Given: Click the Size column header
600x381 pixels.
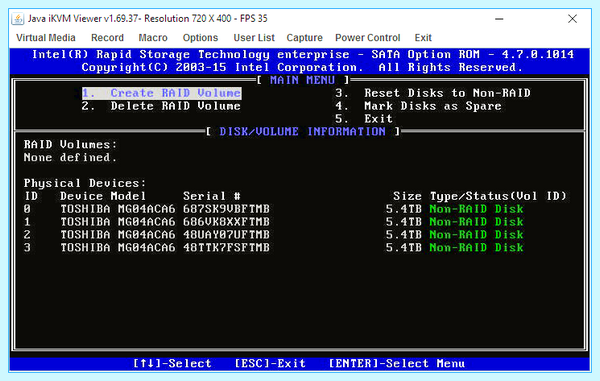Looking at the screenshot, I should point(407,196).
